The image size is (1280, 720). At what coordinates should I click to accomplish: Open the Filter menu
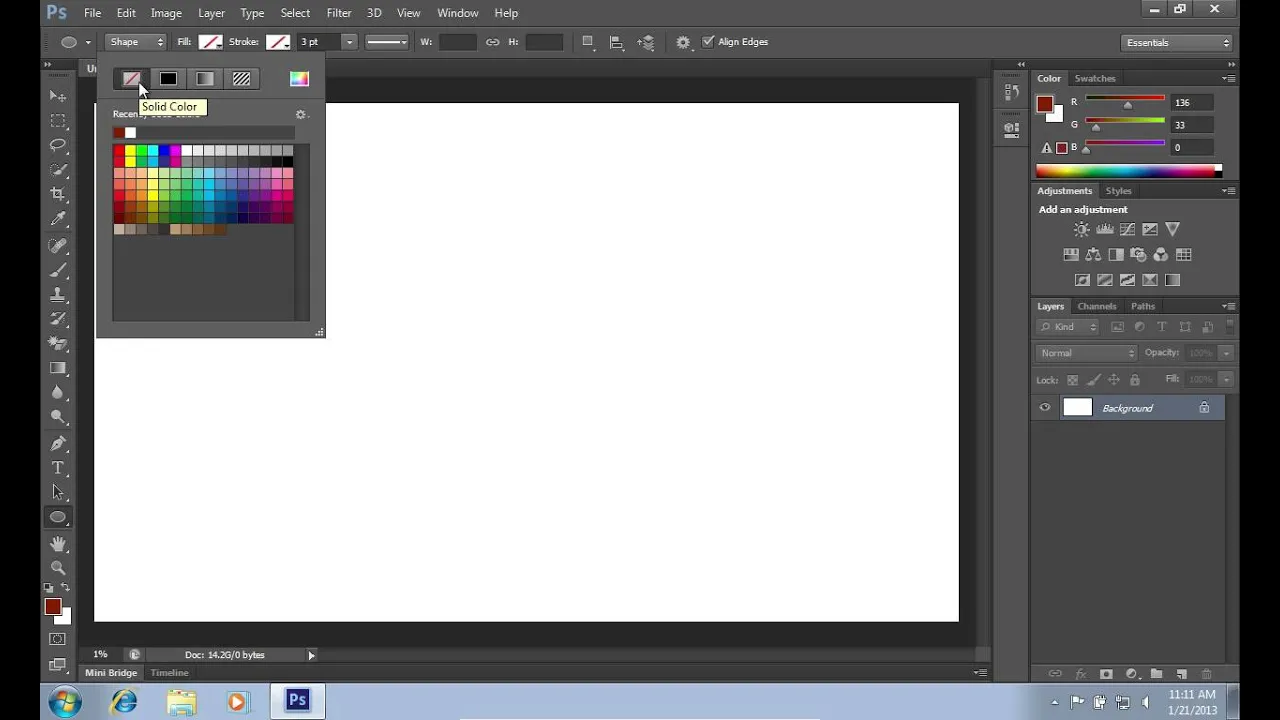coord(339,13)
